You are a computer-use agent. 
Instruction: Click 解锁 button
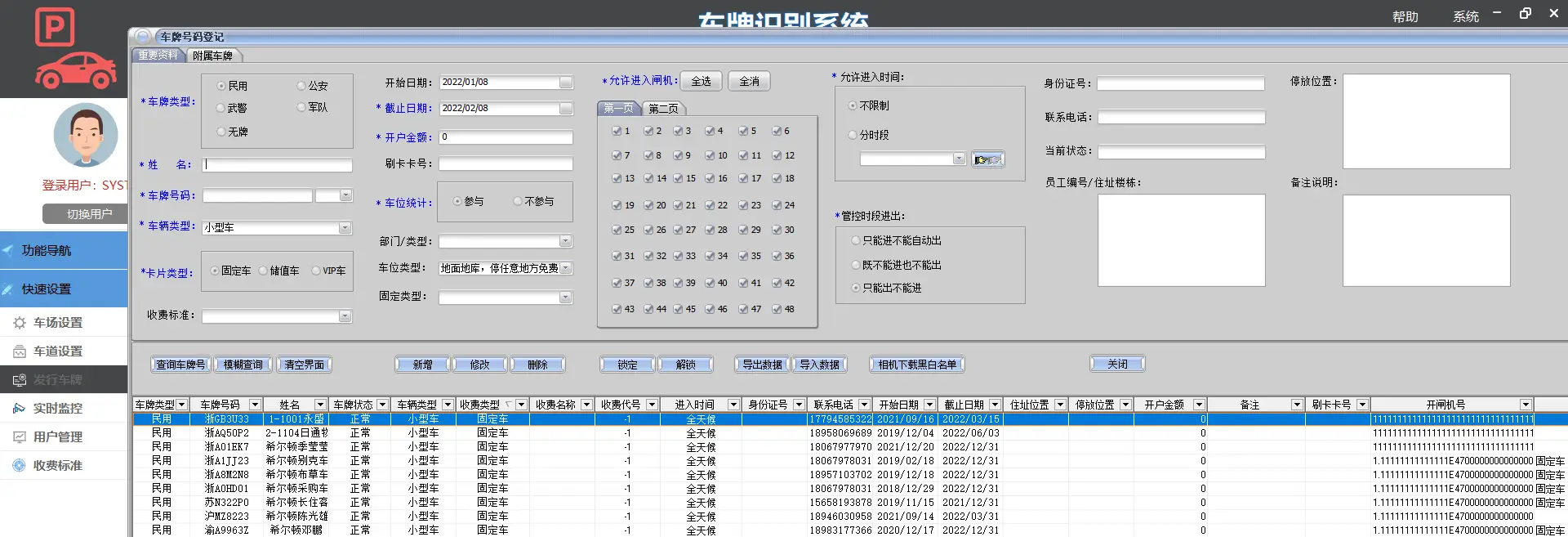[686, 365]
